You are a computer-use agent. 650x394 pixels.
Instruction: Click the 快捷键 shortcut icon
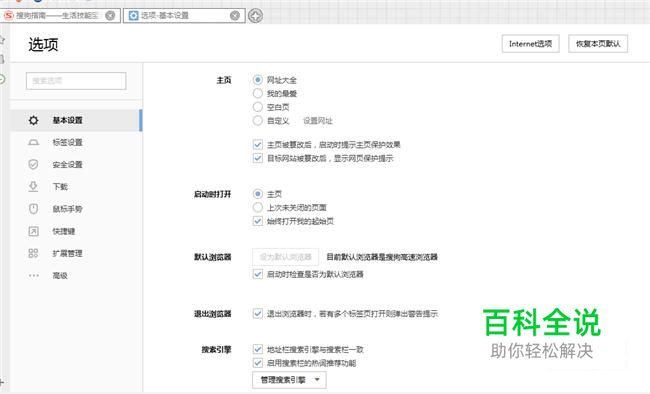pos(34,231)
